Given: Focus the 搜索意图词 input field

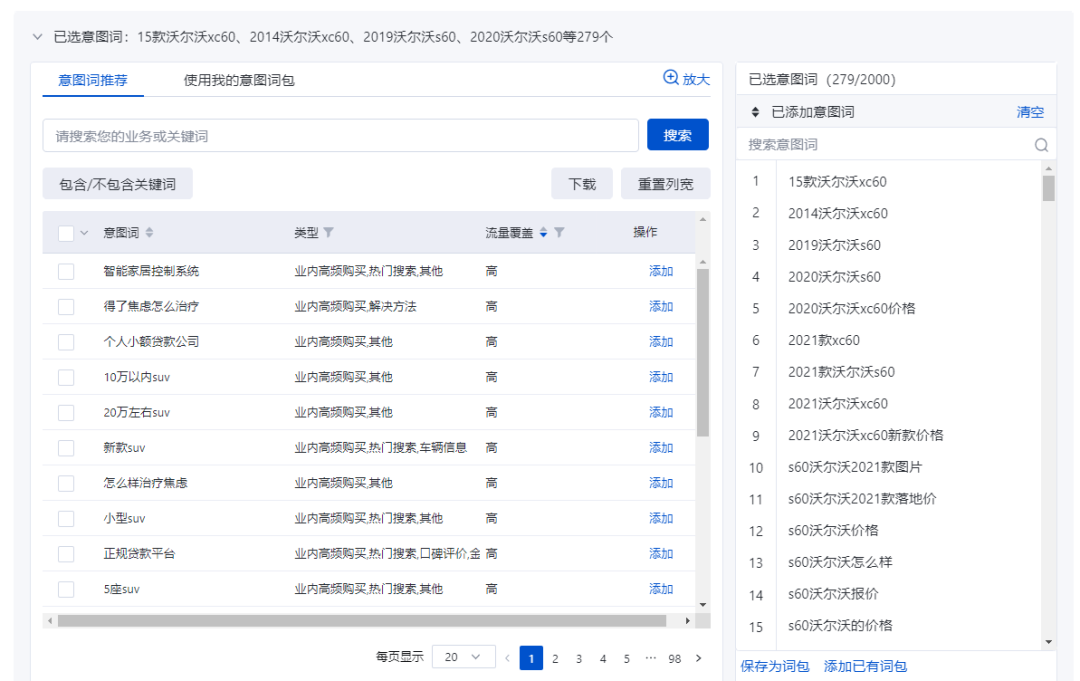Looking at the screenshot, I should [x=889, y=145].
